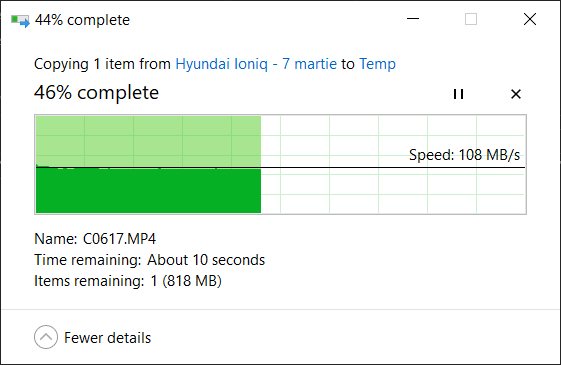Image resolution: width=561 pixels, height=365 pixels.
Task: Click the unfilled white portion of the graph
Action: pos(393,190)
